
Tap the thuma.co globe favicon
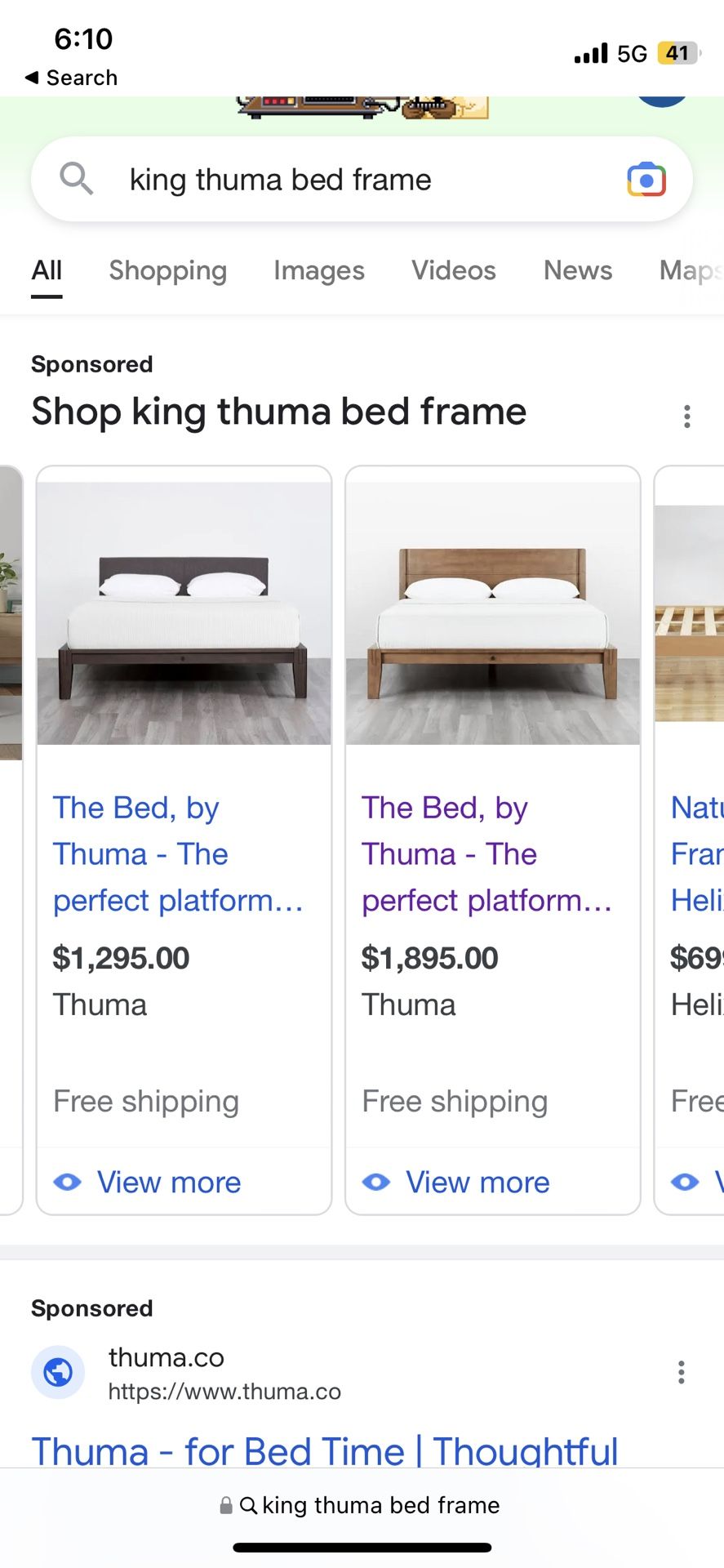pos(58,1372)
